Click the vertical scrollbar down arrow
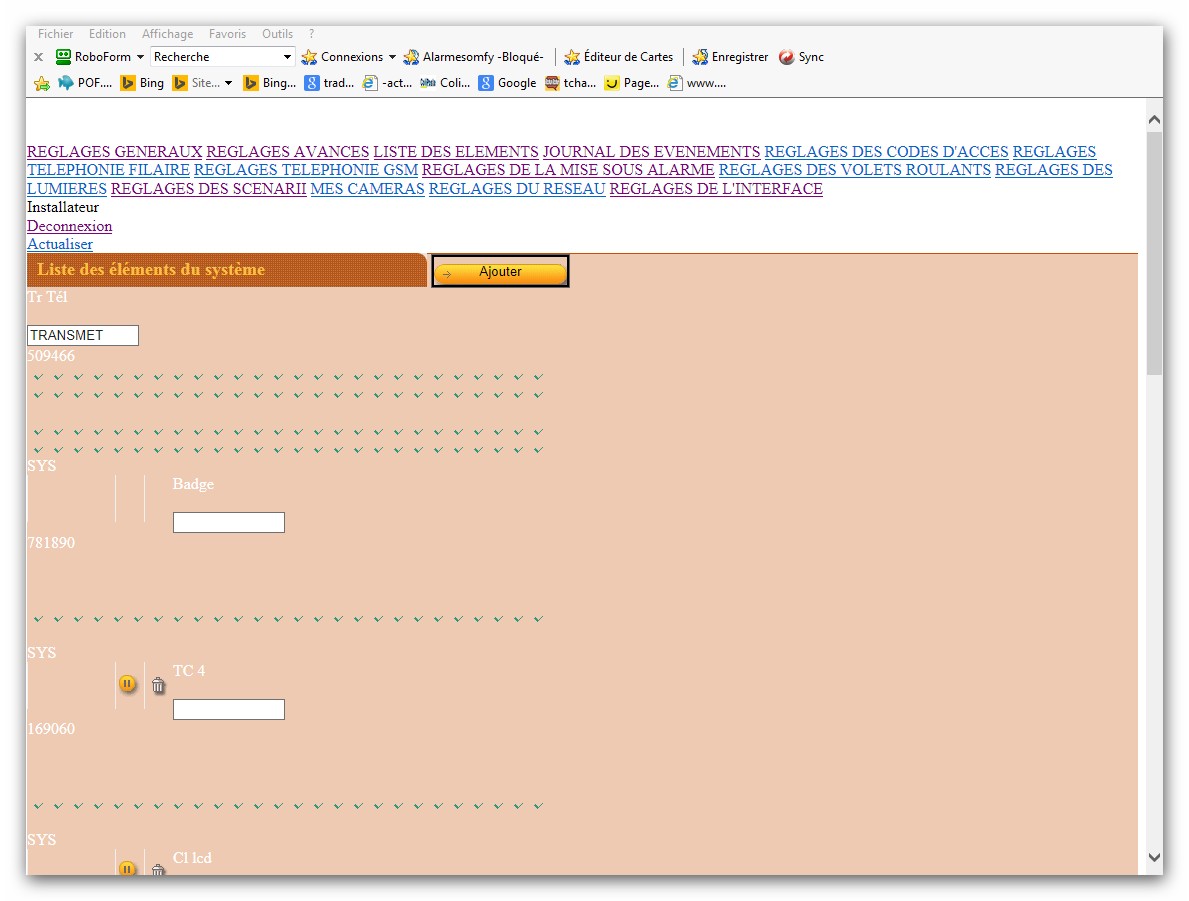The image size is (1189, 901). tap(1154, 857)
